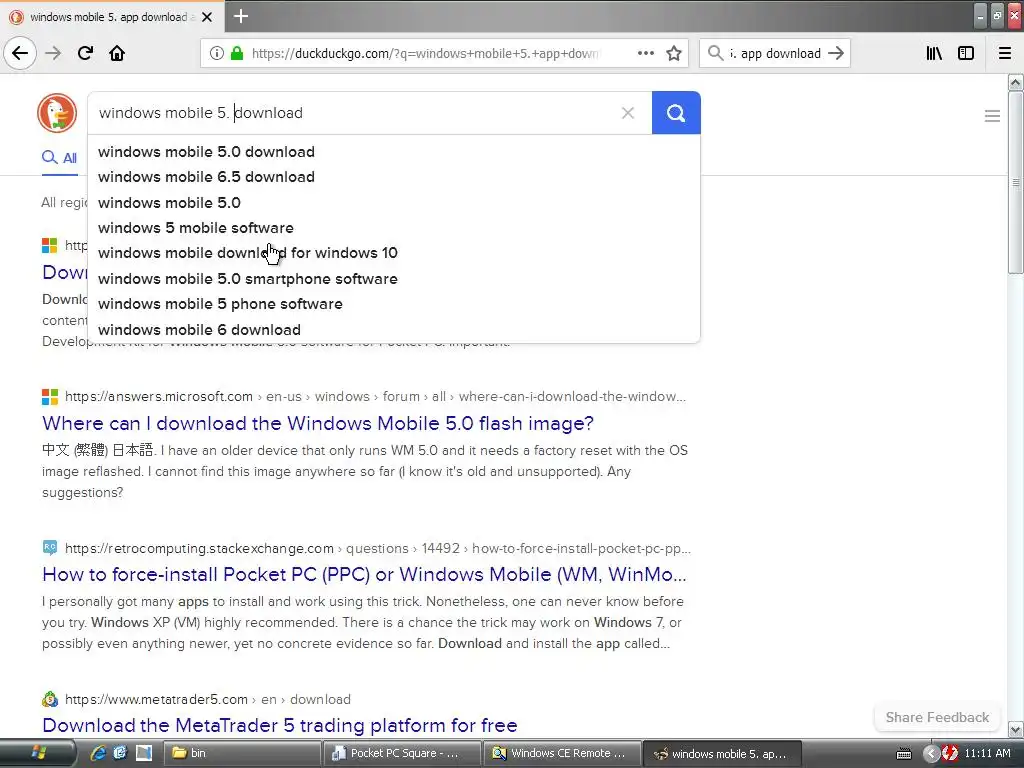Select windows mobile 5.0 smartphone software suggestion

(x=394, y=279)
